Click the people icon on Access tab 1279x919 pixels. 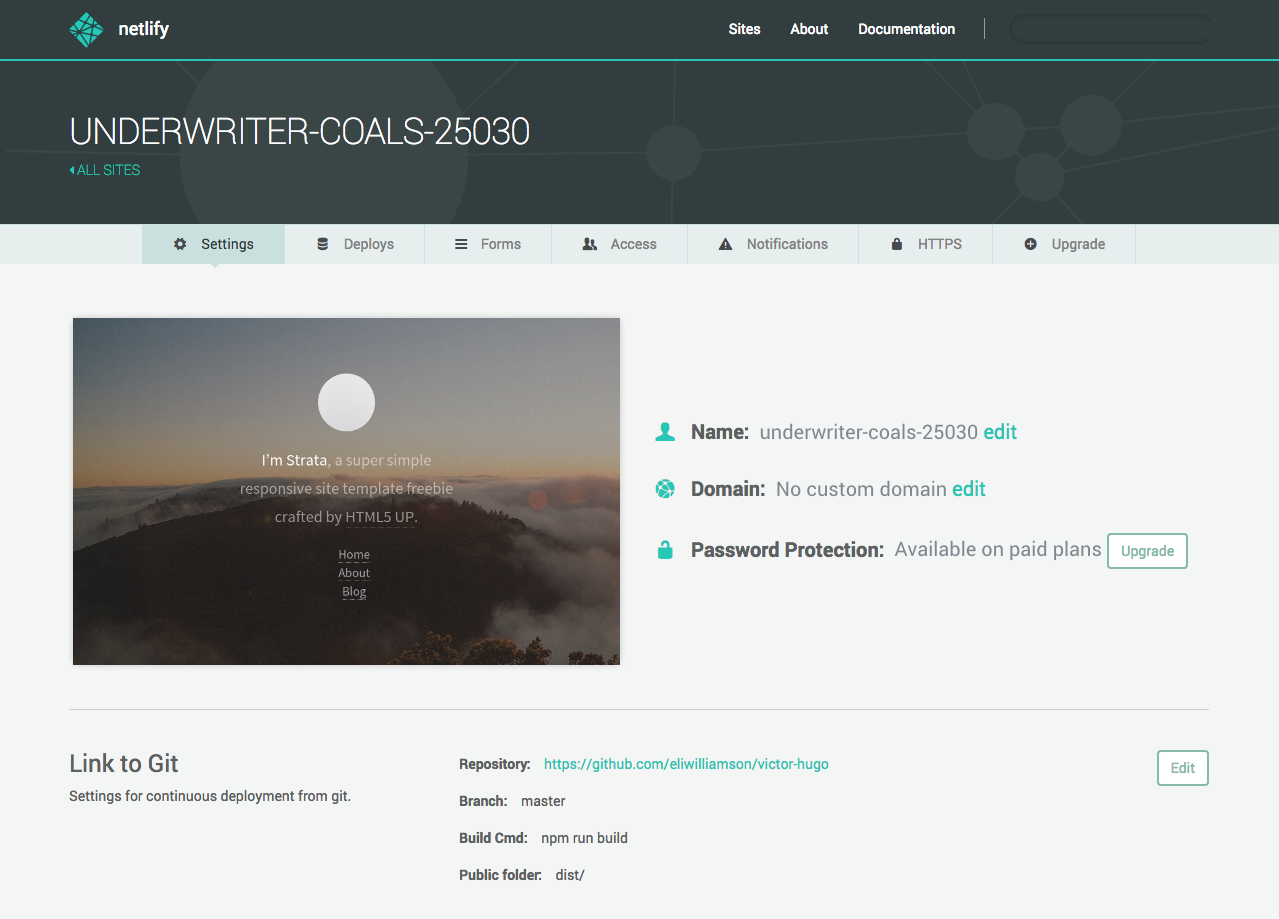pyautogui.click(x=590, y=244)
